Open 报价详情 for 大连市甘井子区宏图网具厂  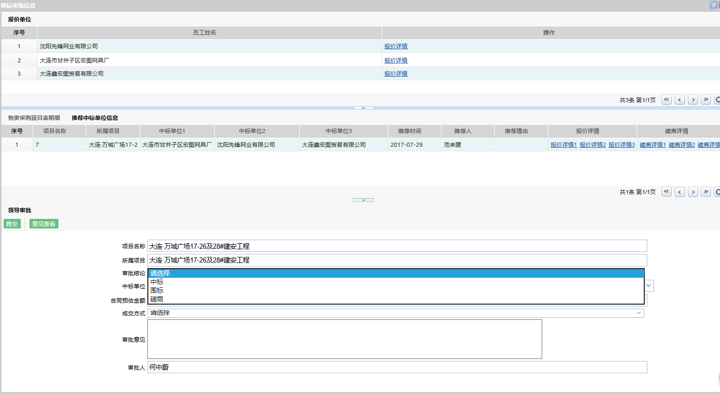396,60
